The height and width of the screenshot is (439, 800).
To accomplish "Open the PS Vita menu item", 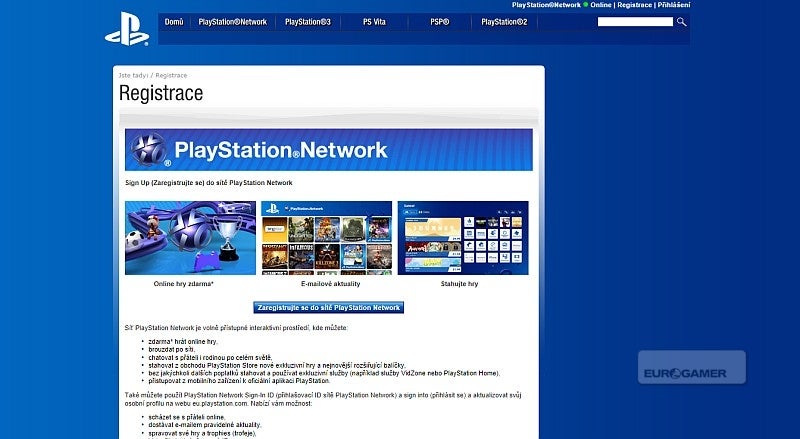I will pos(374,22).
